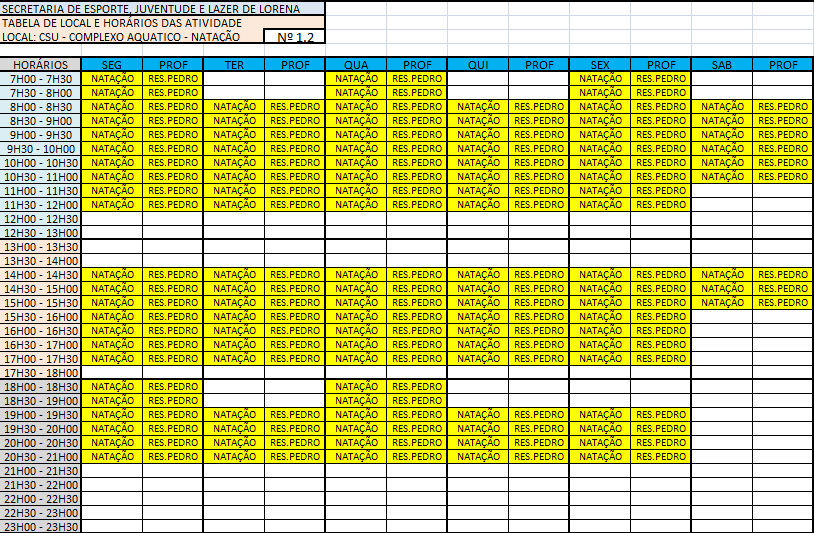Select SAB RES.PEDRO cell at 10H30 - 11H00
The height and width of the screenshot is (533, 814).
coord(783,177)
